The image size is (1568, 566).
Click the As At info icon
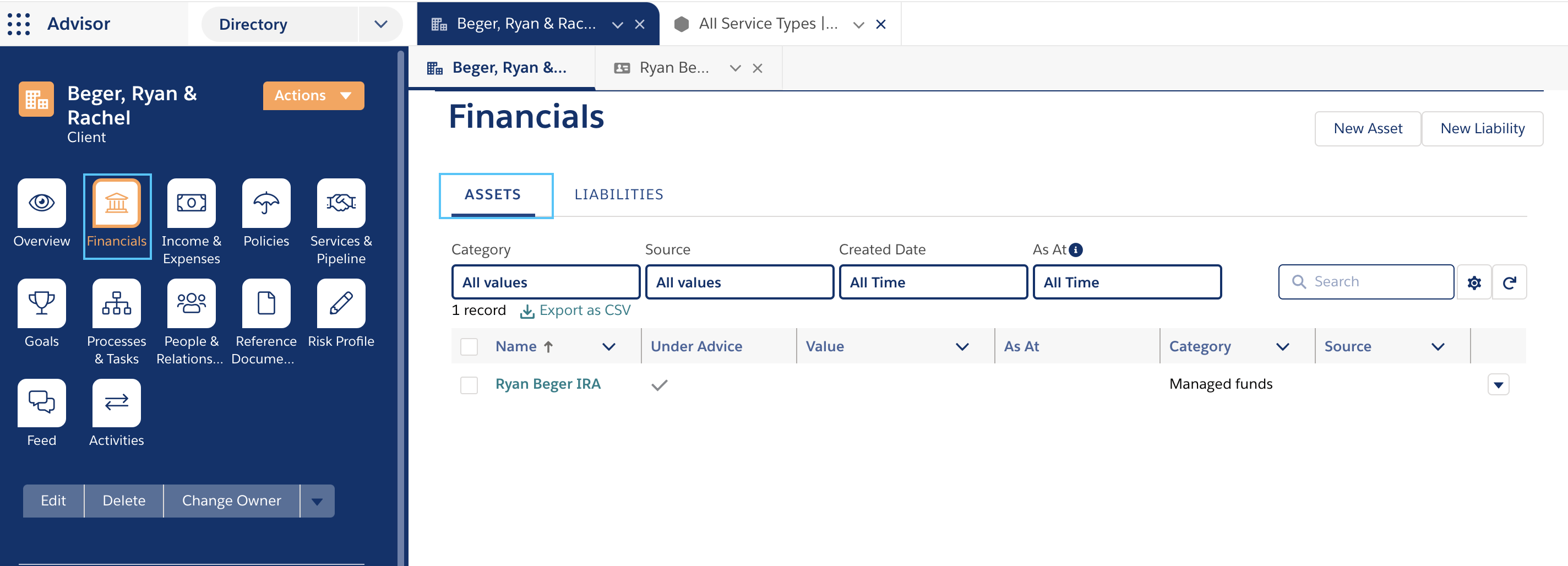pos(1076,249)
